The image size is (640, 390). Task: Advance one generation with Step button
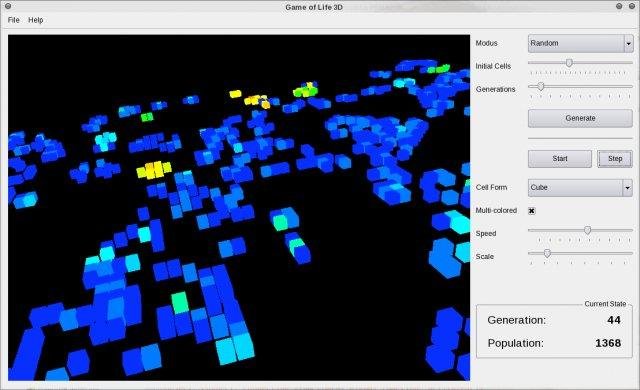(615, 159)
